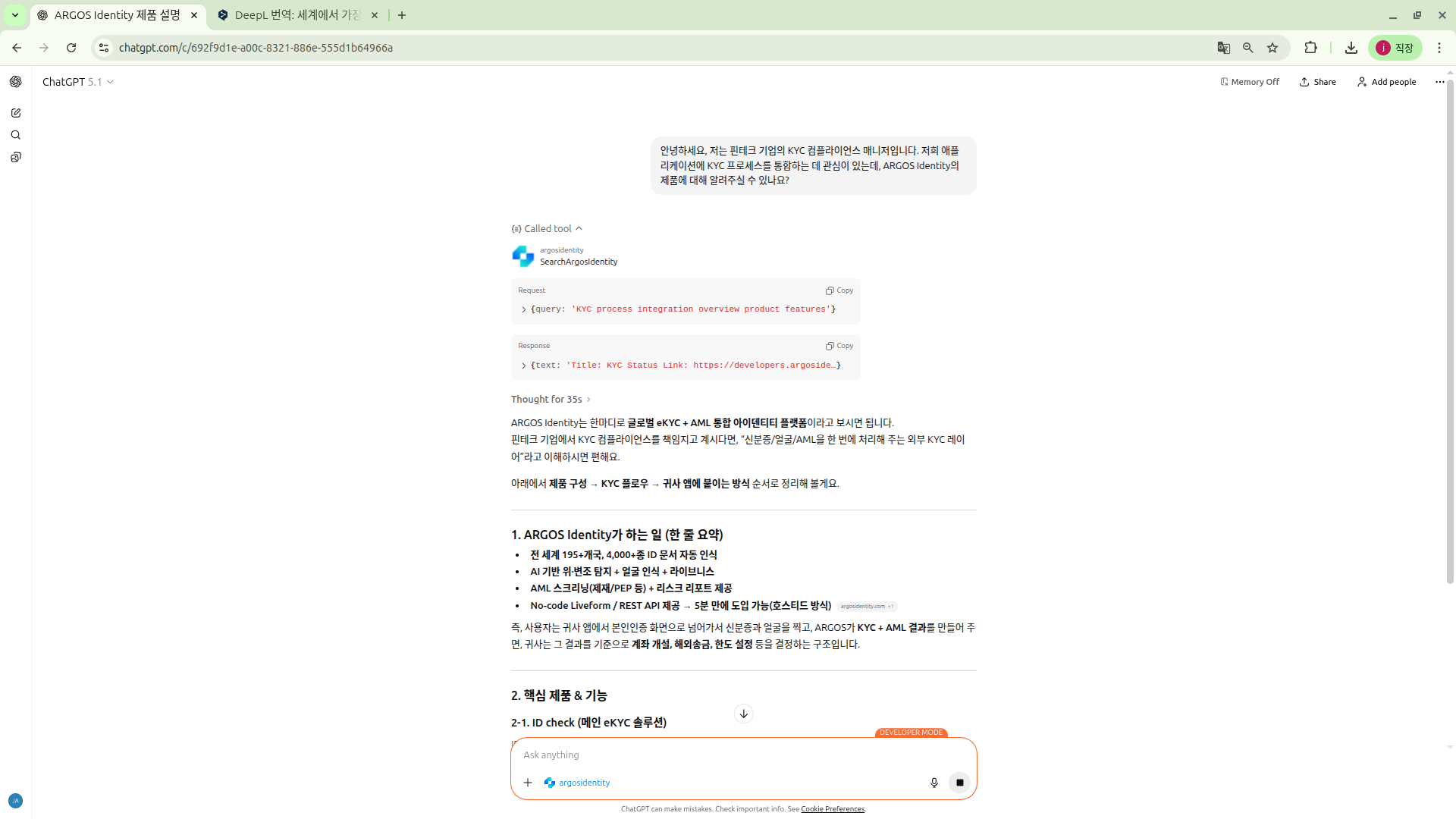Toggle Memory Off setting
This screenshot has width=1456, height=819.
pos(1250,81)
